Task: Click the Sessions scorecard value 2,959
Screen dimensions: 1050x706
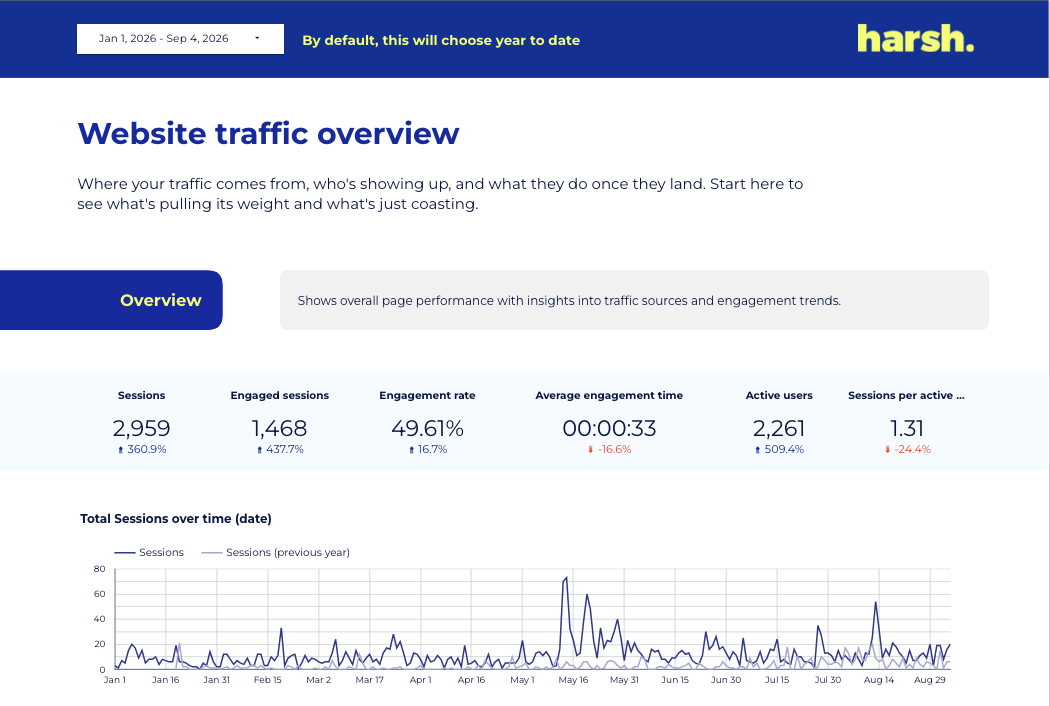Action: [x=141, y=428]
